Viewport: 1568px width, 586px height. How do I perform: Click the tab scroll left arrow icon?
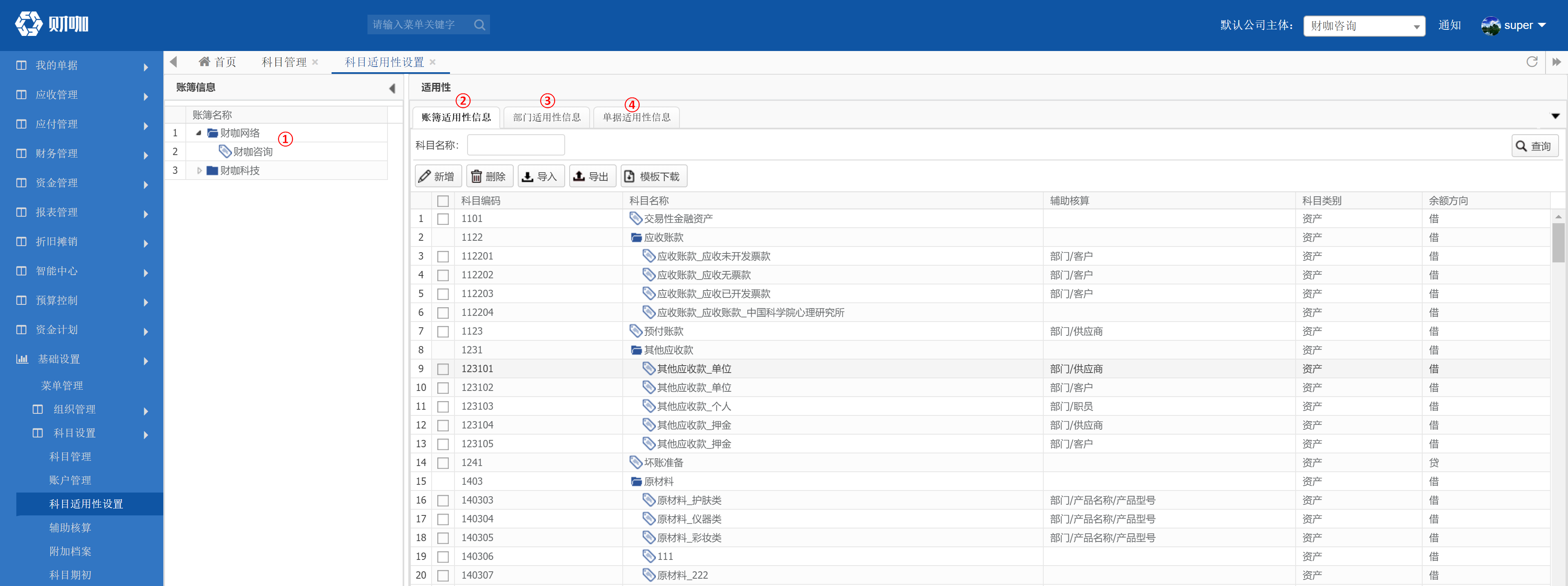pyautogui.click(x=174, y=62)
